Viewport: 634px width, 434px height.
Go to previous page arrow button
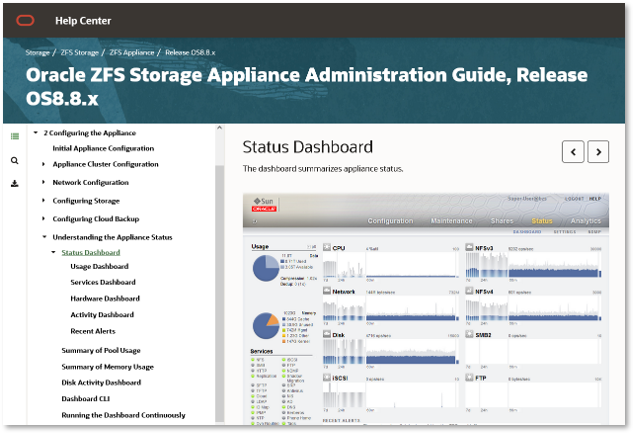click(573, 152)
